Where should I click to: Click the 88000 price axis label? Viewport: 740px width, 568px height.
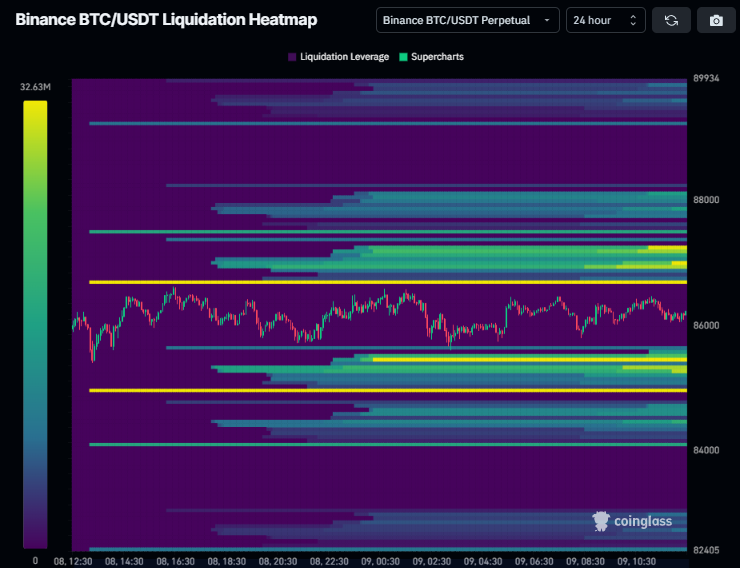click(706, 200)
